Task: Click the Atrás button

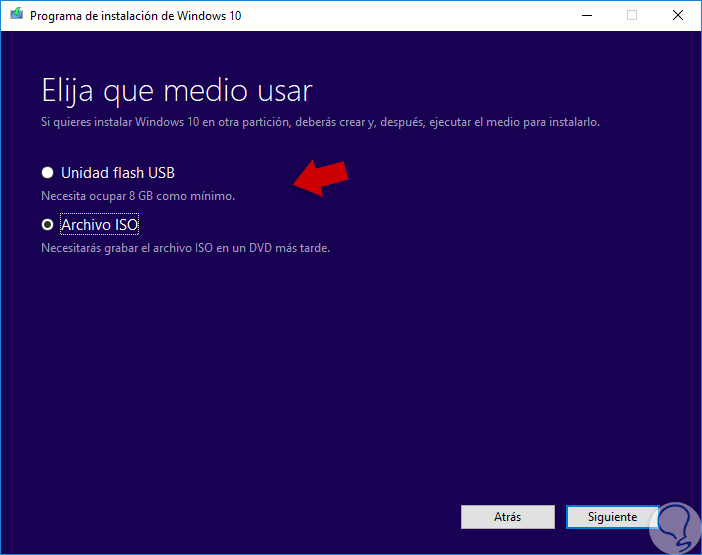Action: (x=508, y=517)
